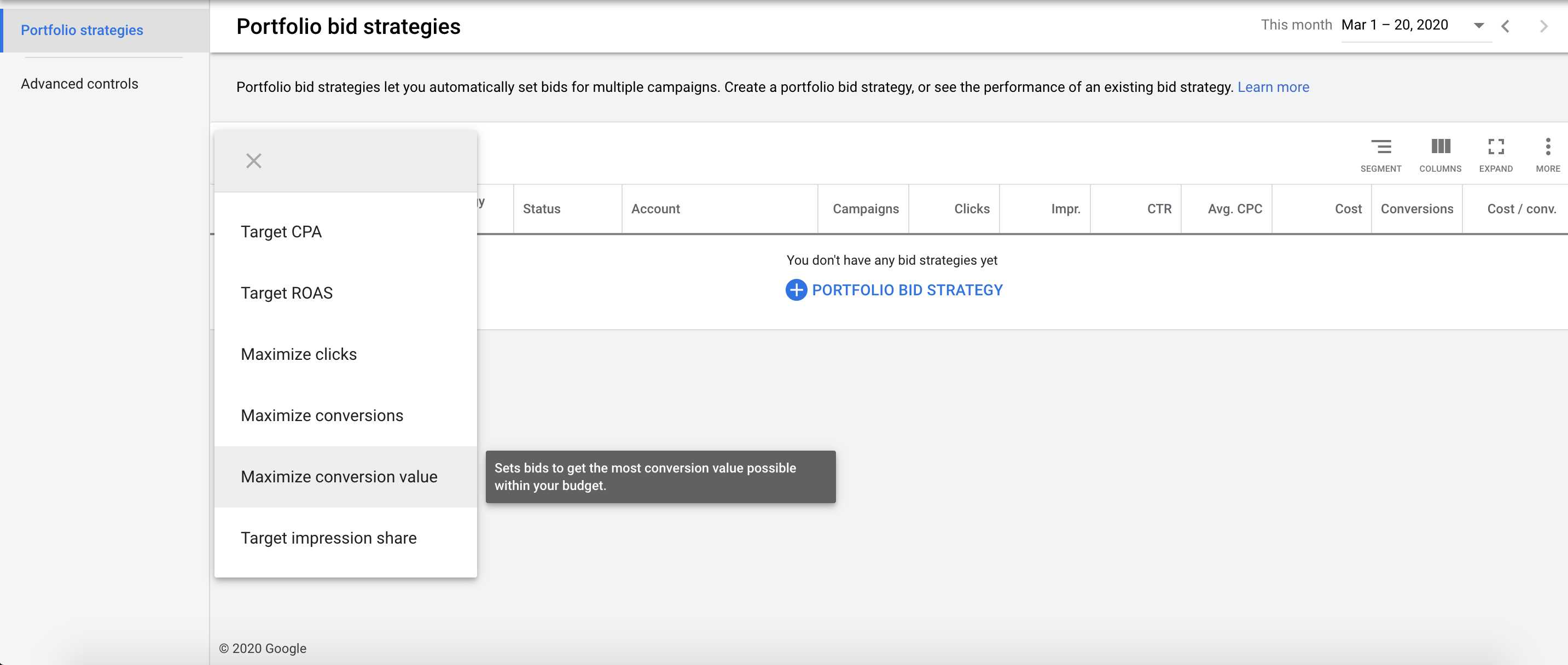Select Maximize conversions bid strategy

coord(321,415)
